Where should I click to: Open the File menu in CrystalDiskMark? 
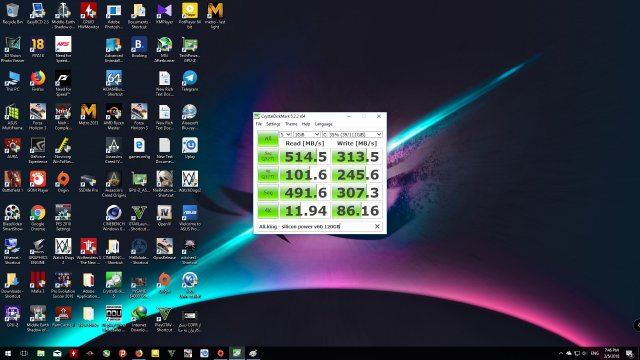point(259,124)
